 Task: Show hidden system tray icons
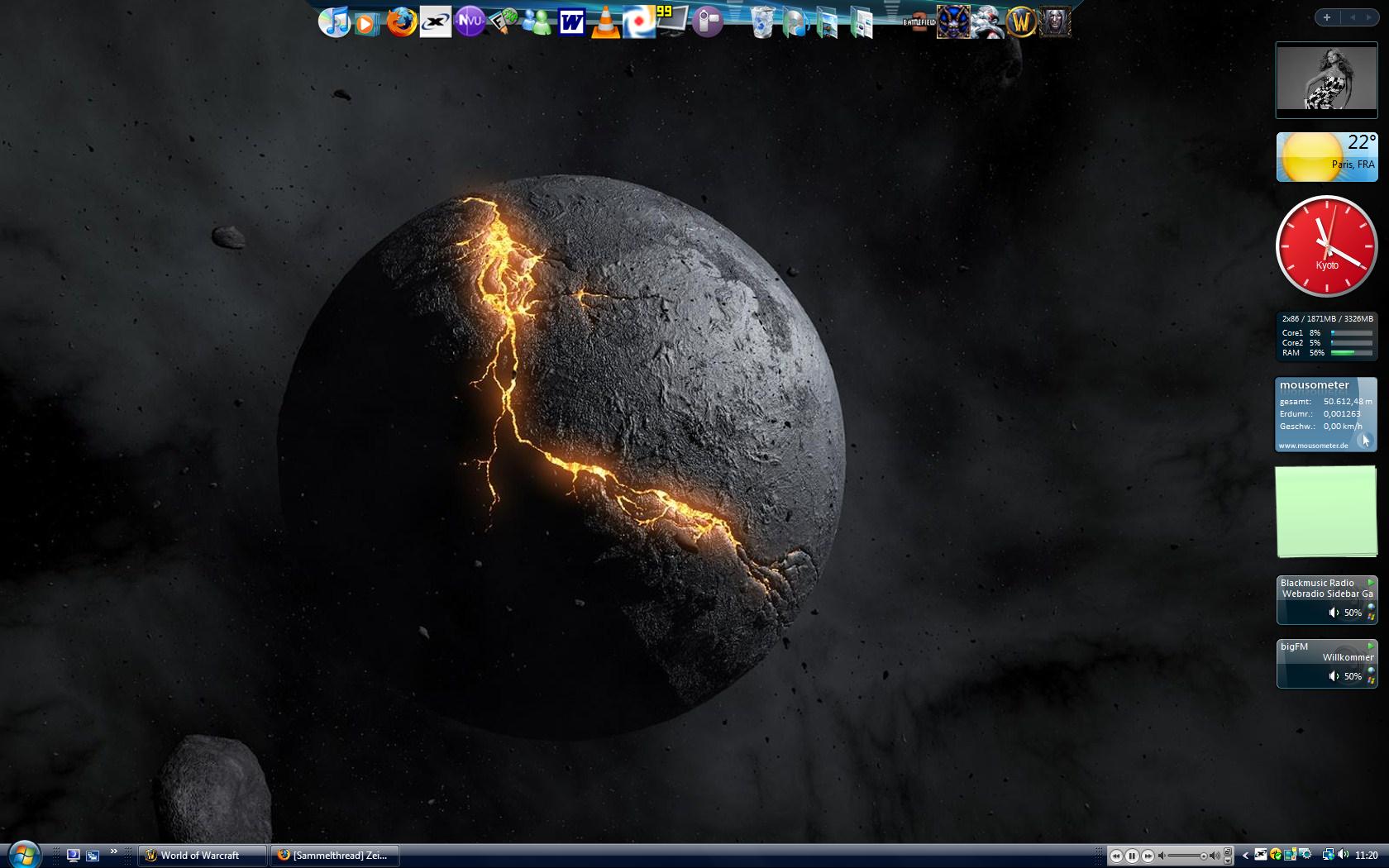coord(1245,856)
